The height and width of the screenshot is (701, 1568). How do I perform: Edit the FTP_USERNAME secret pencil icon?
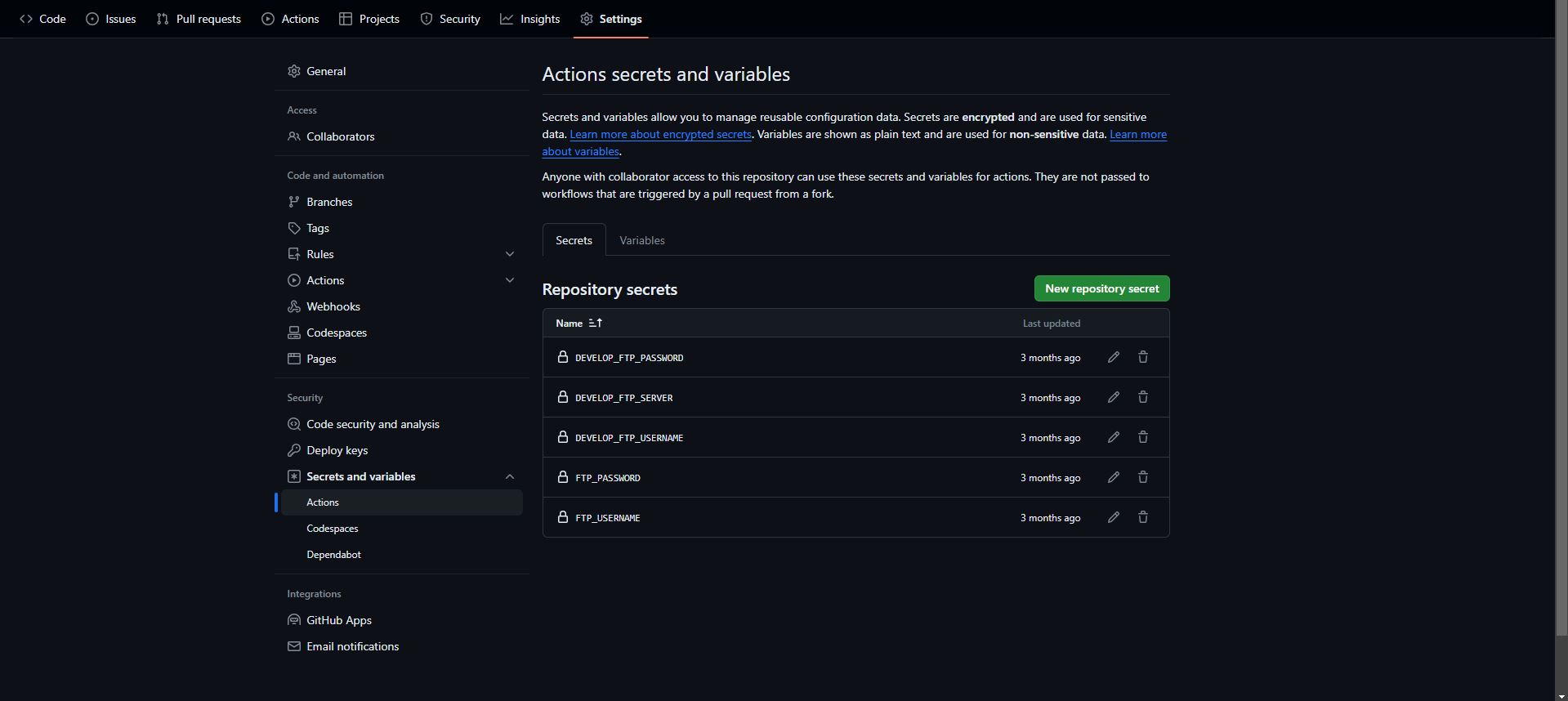coord(1113,517)
